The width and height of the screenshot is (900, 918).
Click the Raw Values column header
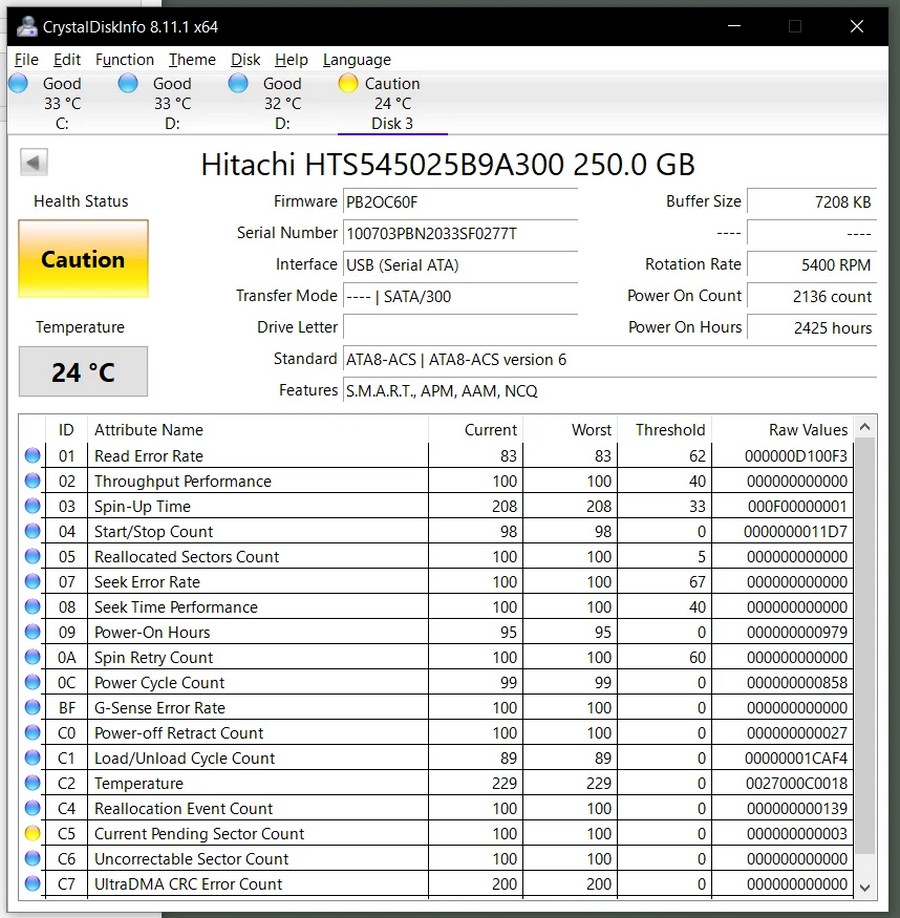(x=807, y=430)
